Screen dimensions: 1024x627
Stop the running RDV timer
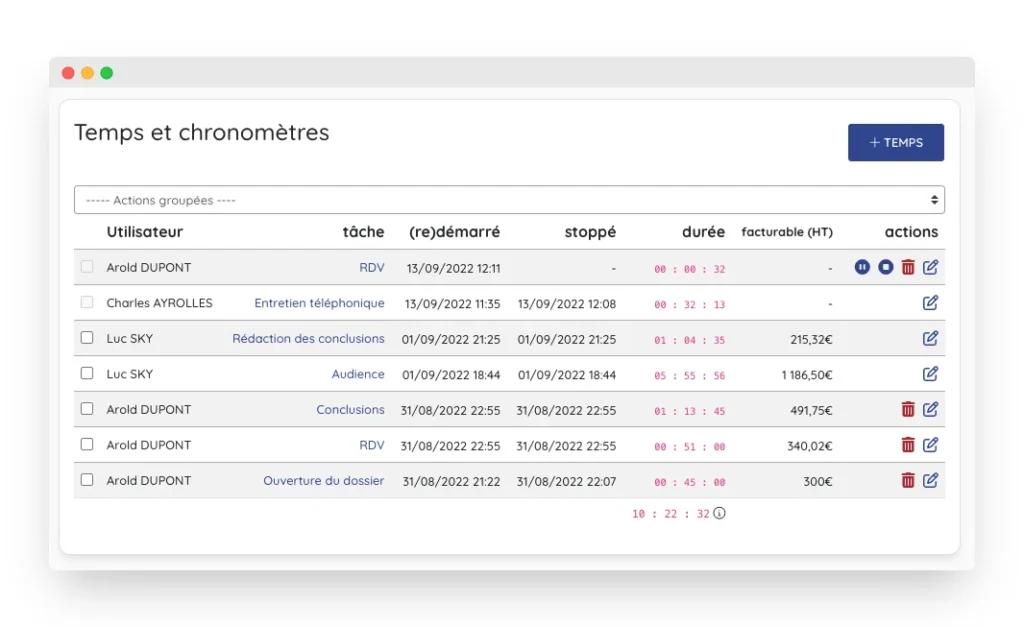tap(885, 267)
